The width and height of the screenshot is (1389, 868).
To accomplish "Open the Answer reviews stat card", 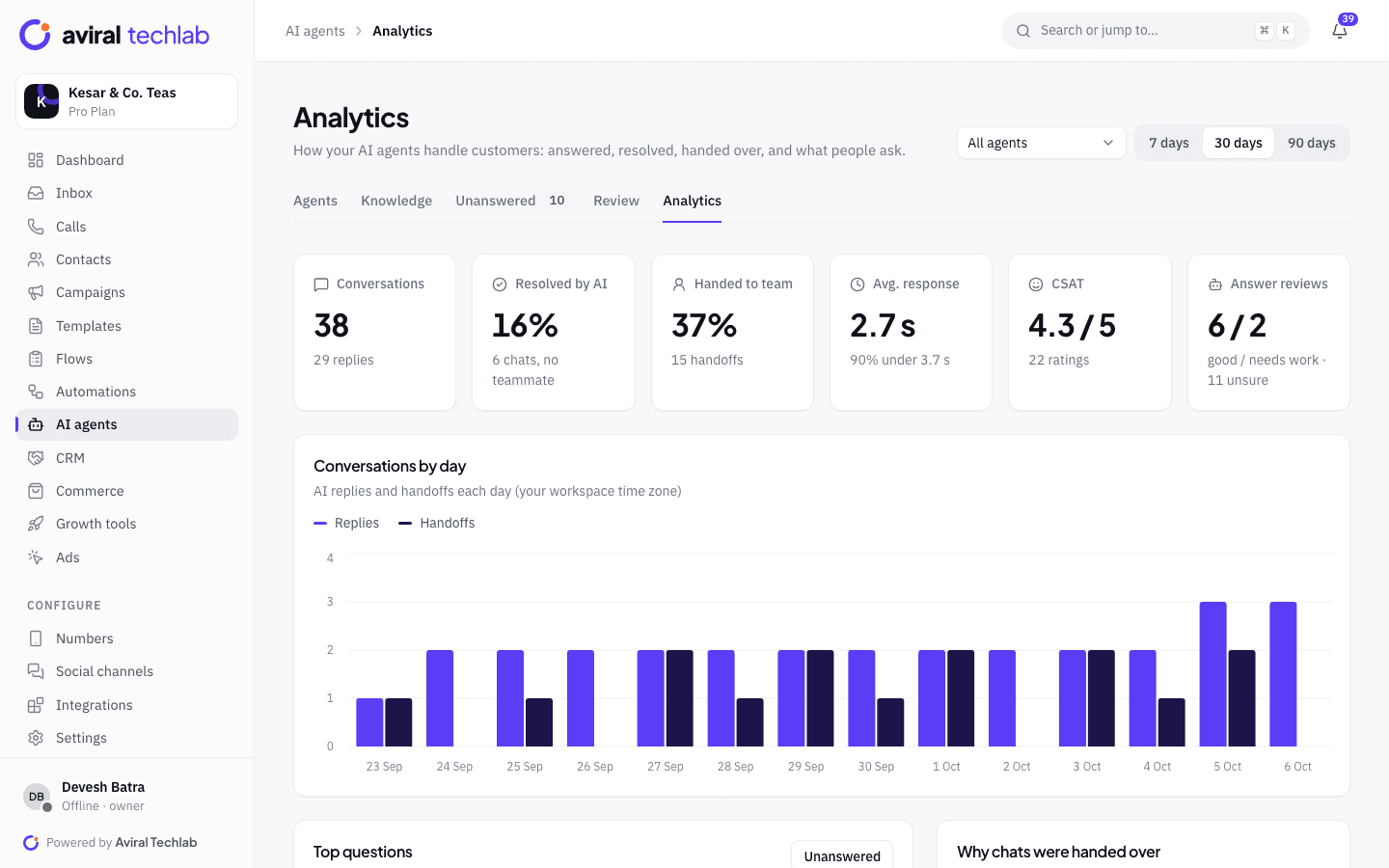I will point(1268,332).
